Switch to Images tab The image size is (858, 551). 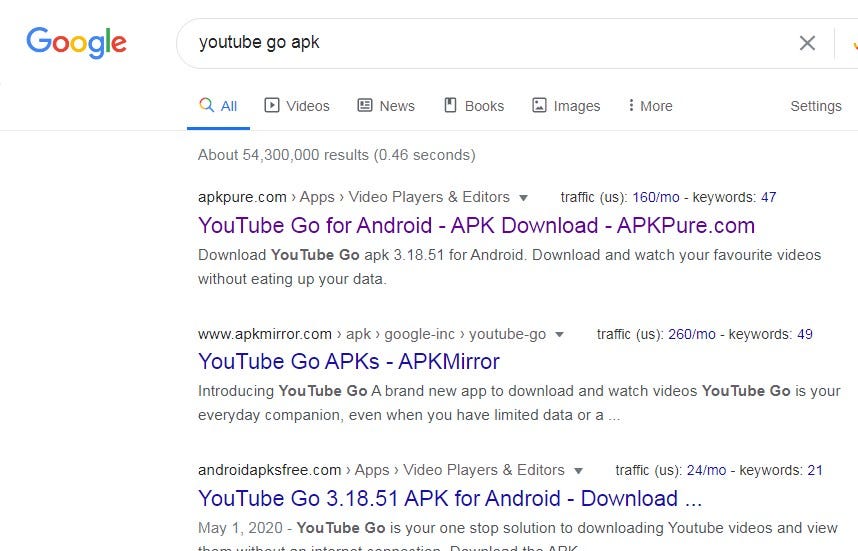coord(566,106)
